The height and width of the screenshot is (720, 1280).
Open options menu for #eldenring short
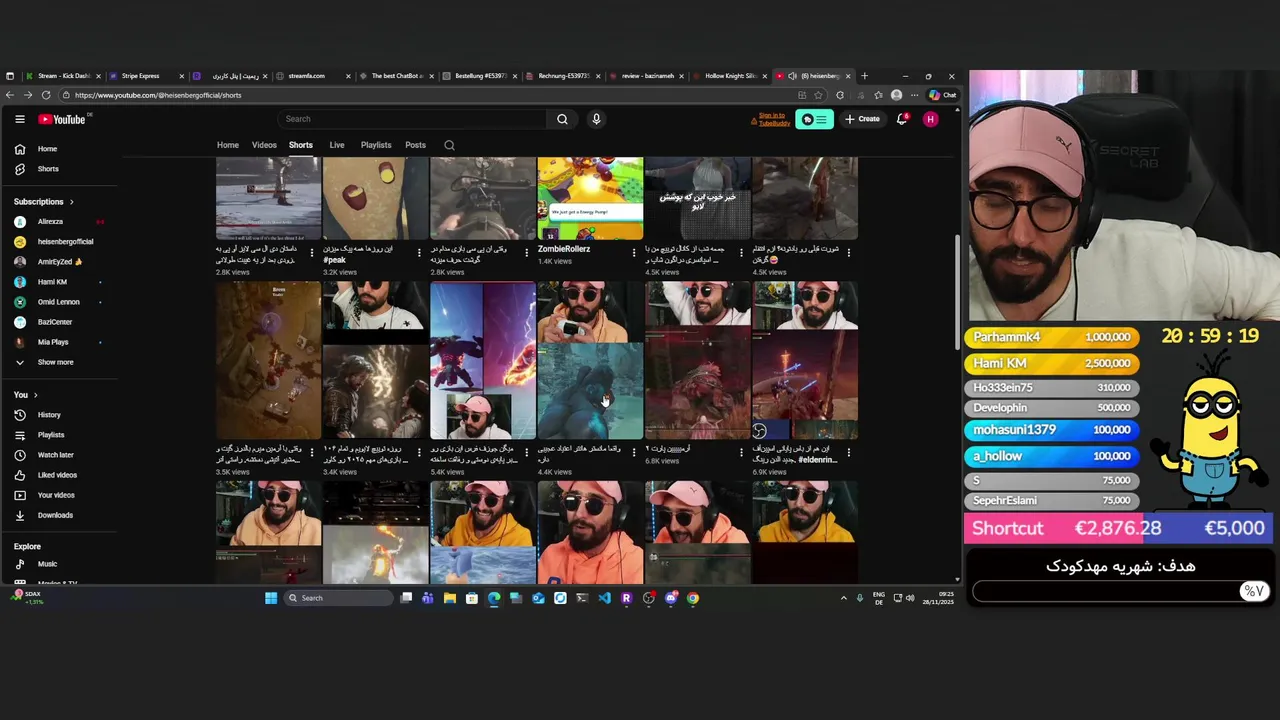tap(849, 452)
